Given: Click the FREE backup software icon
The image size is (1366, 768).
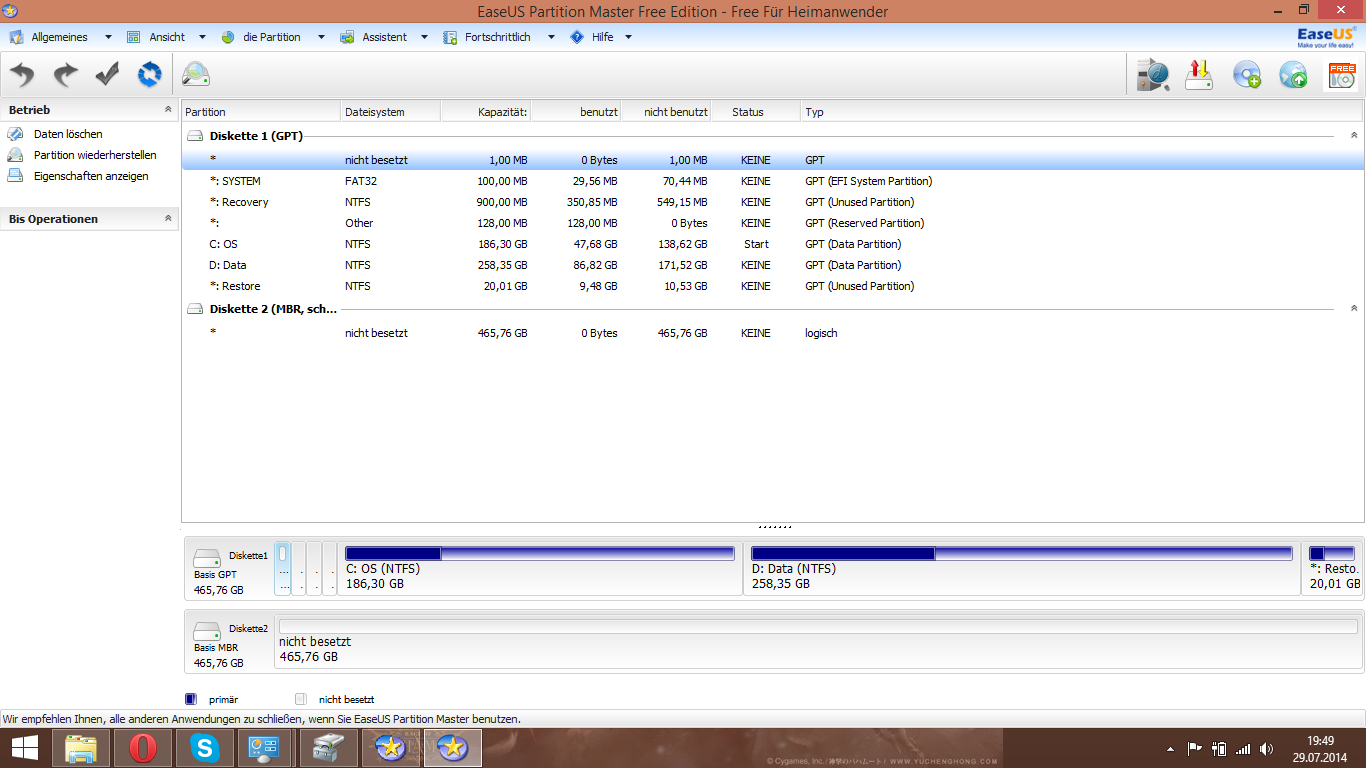Looking at the screenshot, I should pyautogui.click(x=1341, y=75).
